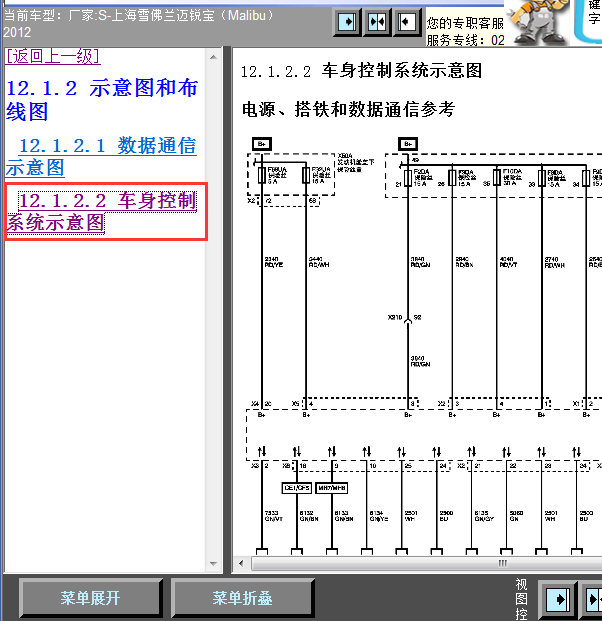Click the 菜单展开 button

90,598
